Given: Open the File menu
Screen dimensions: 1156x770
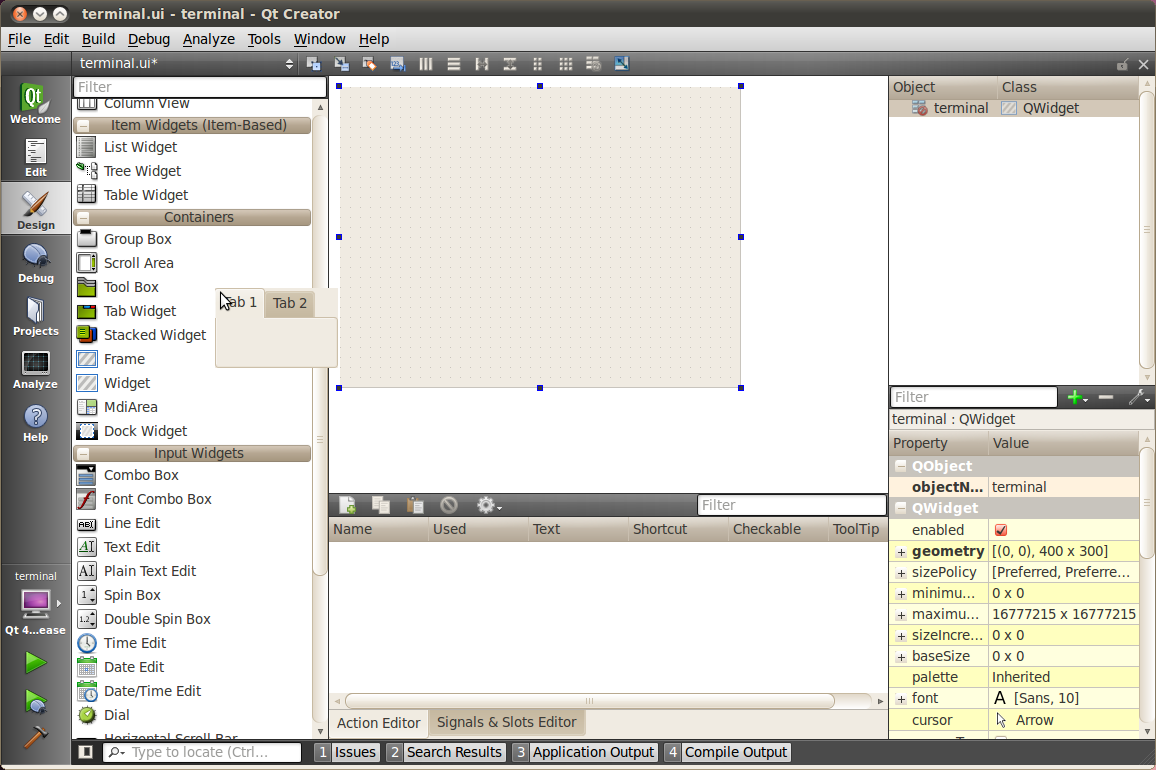Looking at the screenshot, I should point(19,39).
